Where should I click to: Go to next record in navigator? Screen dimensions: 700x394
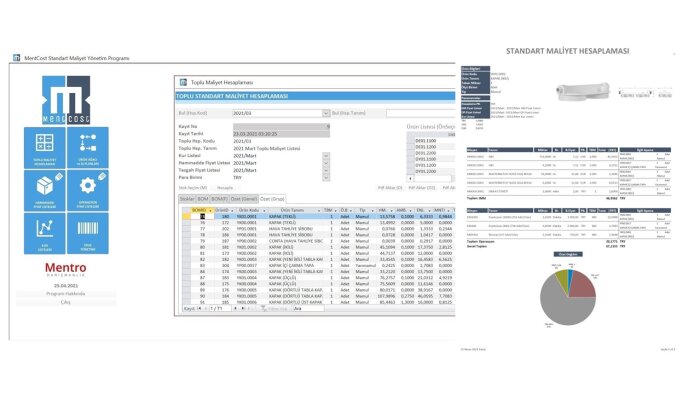click(x=235, y=308)
